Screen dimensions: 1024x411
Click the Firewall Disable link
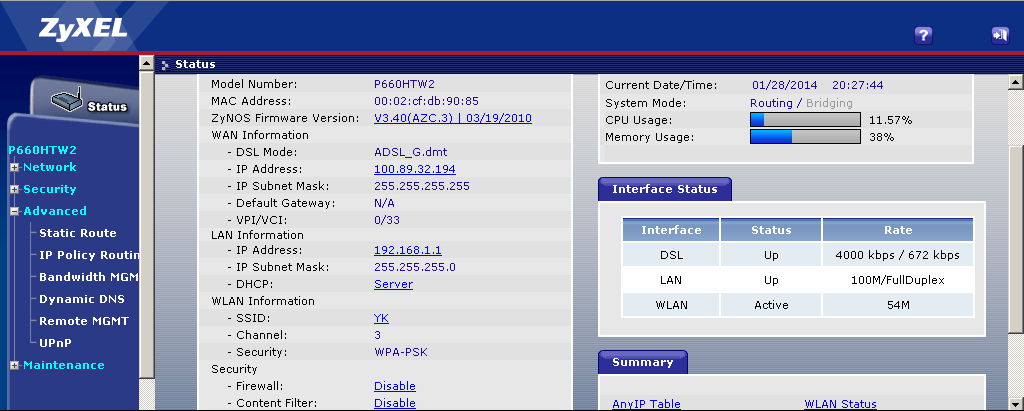coord(394,386)
